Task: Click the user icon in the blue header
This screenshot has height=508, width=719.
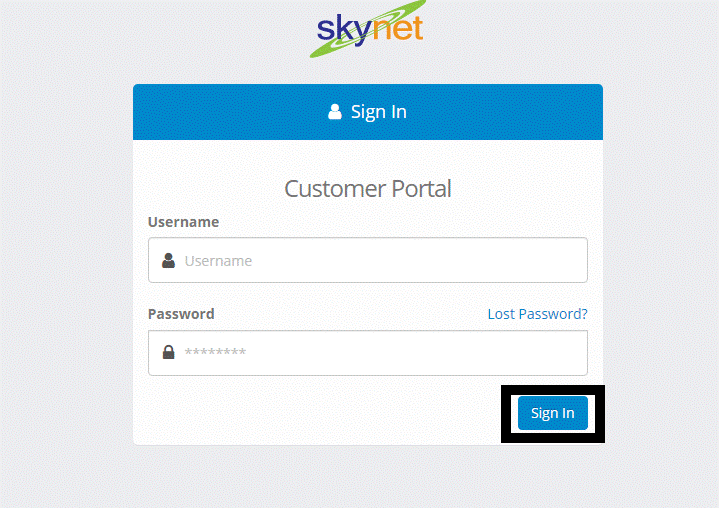Action: coord(335,111)
